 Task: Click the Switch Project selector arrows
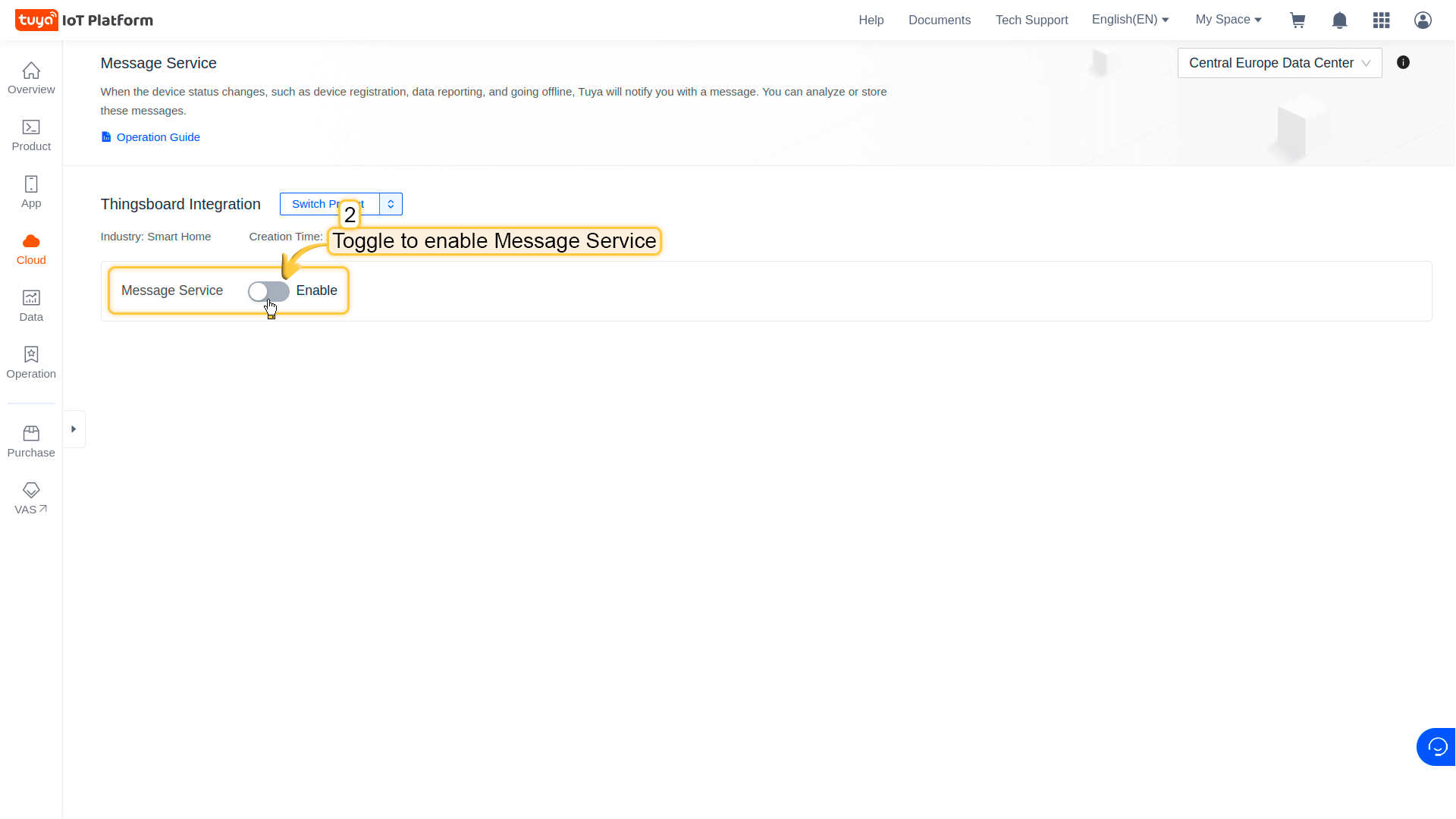(391, 204)
